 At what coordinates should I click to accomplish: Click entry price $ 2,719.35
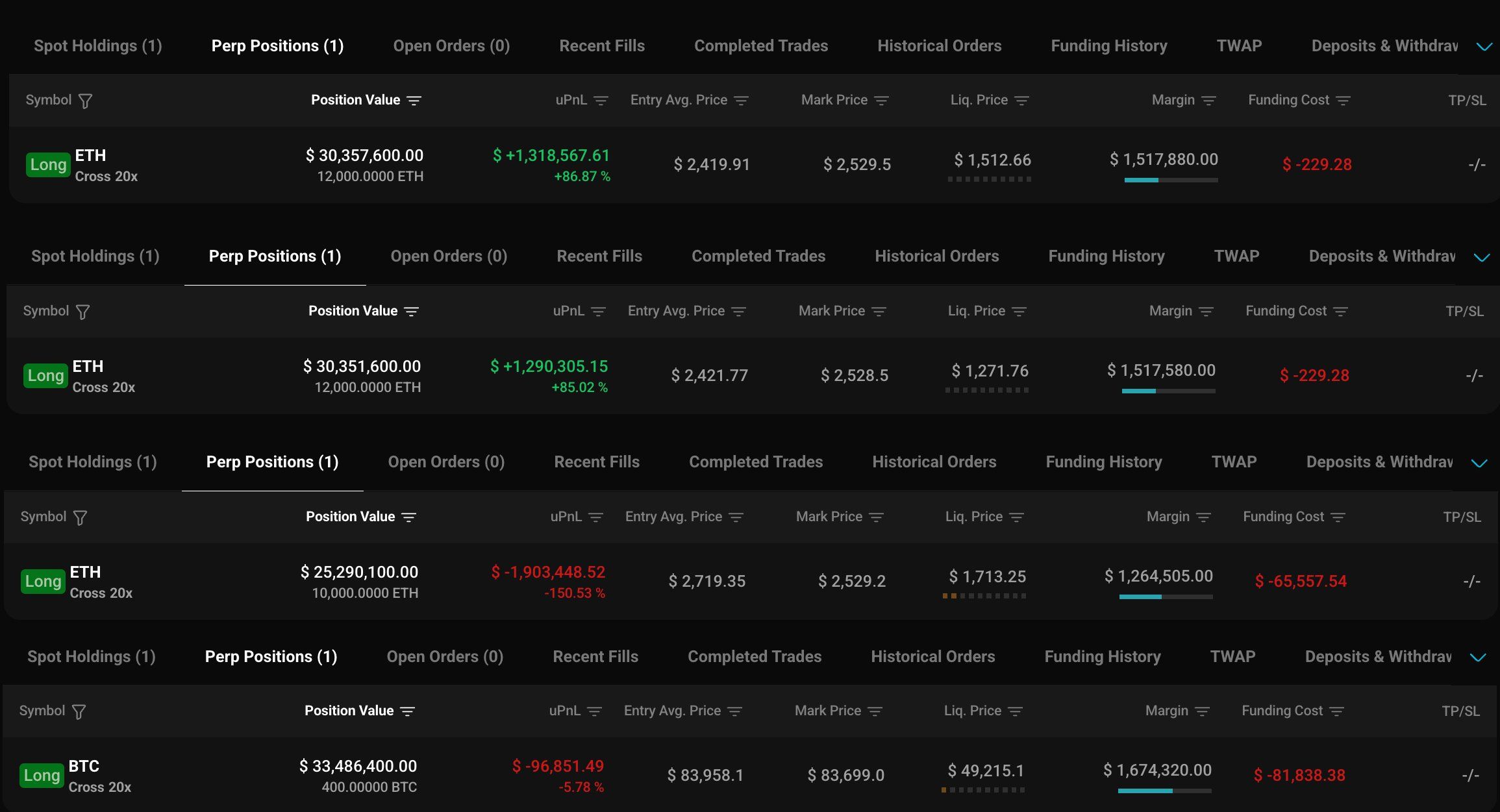click(x=707, y=581)
